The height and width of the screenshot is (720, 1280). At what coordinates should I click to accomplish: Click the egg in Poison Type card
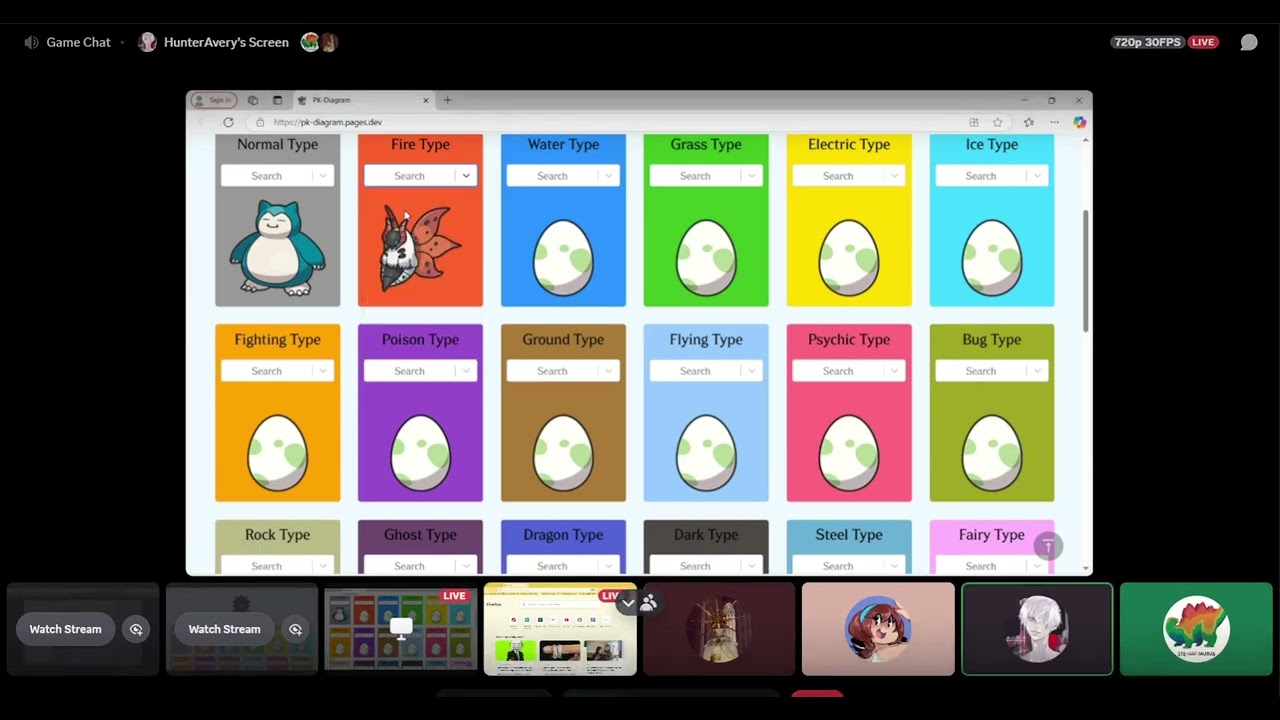(x=420, y=453)
